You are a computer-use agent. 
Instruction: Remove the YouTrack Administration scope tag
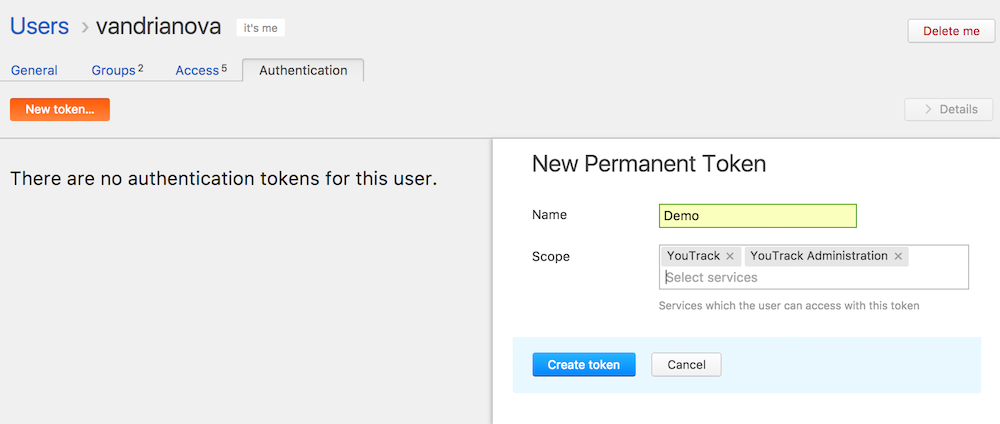coord(898,257)
